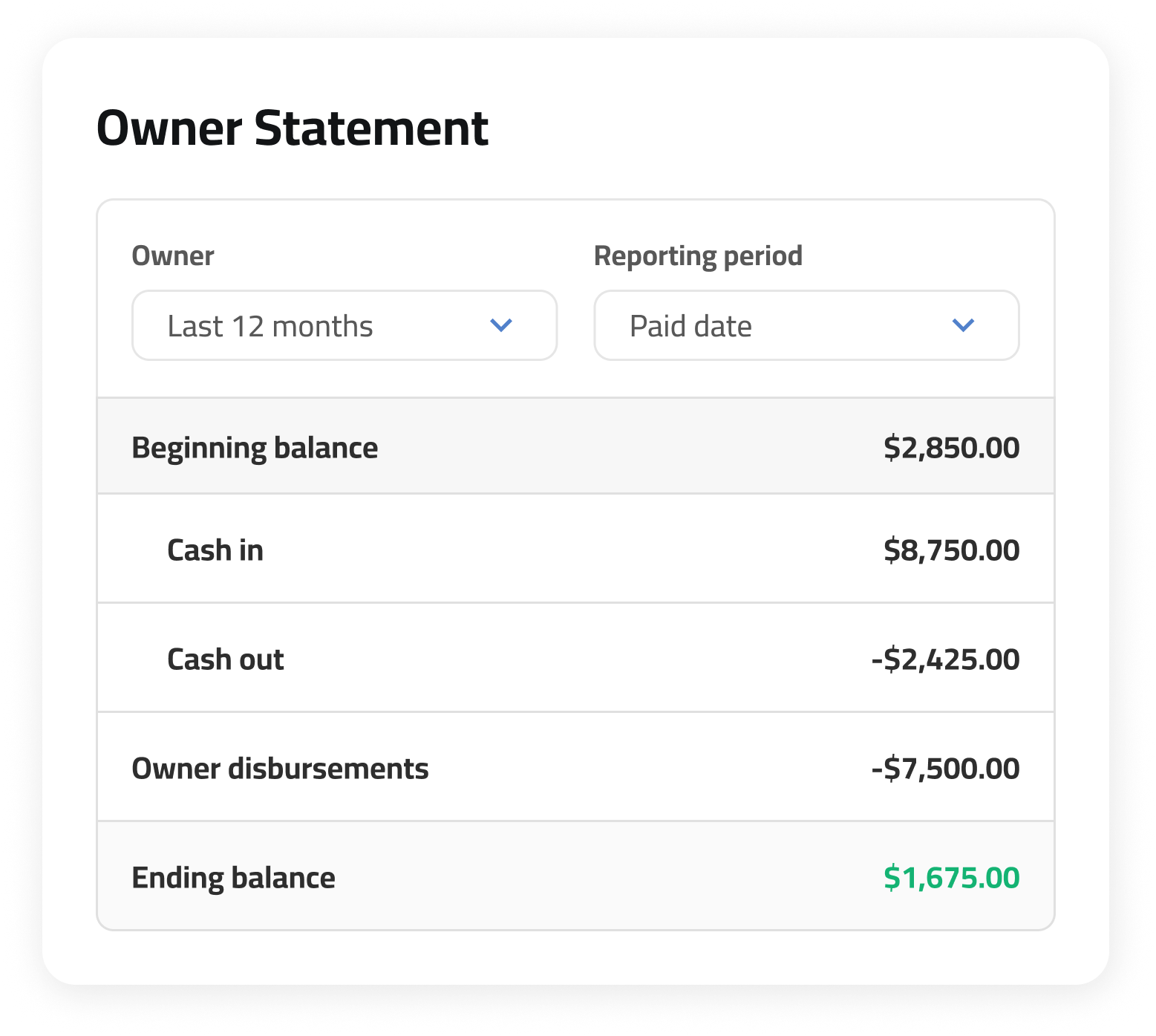This screenshot has height=1036, width=1156.
Task: Click the -$2,425.00 cash out amount
Action: coord(945,659)
